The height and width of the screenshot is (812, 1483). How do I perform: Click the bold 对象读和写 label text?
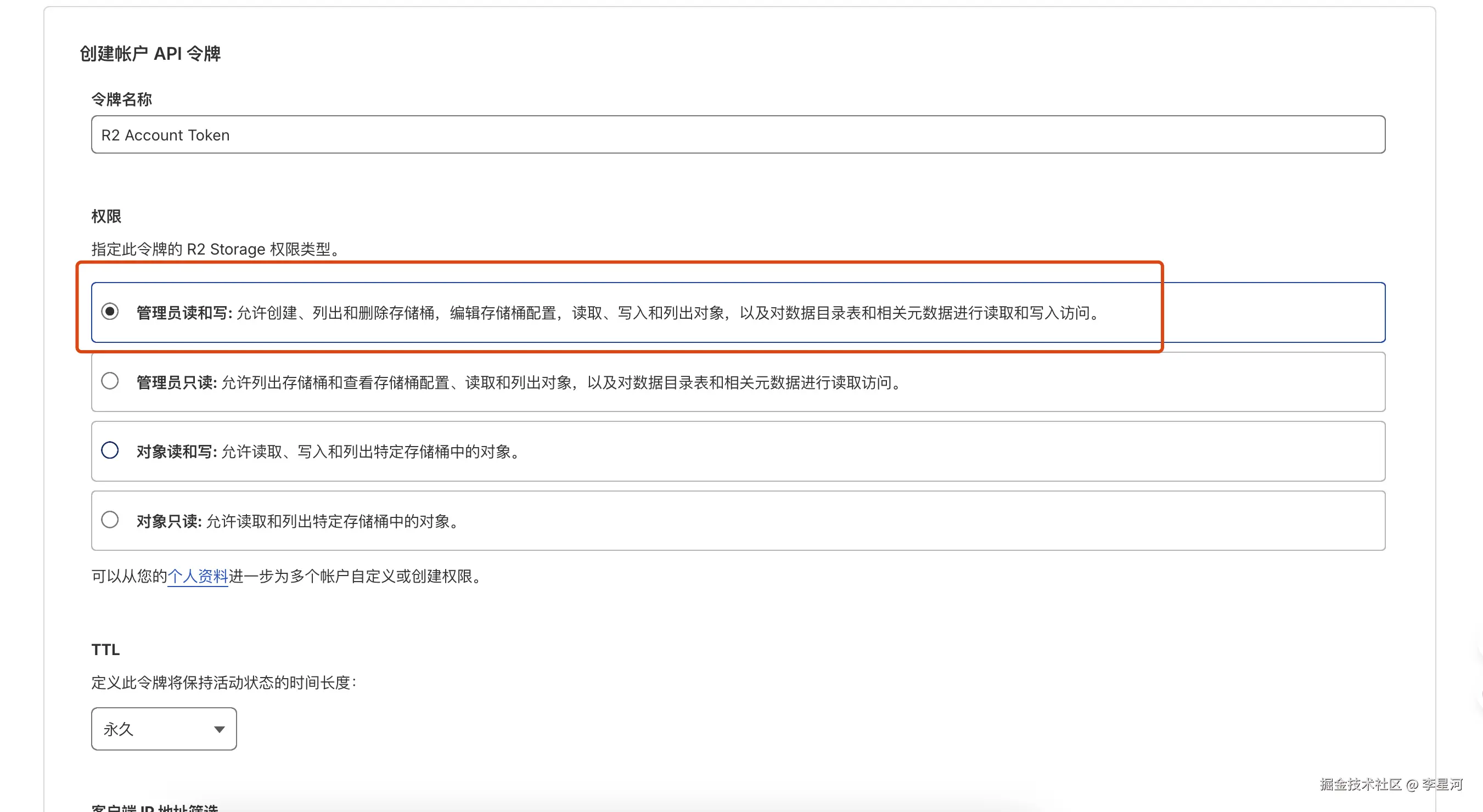pos(176,452)
